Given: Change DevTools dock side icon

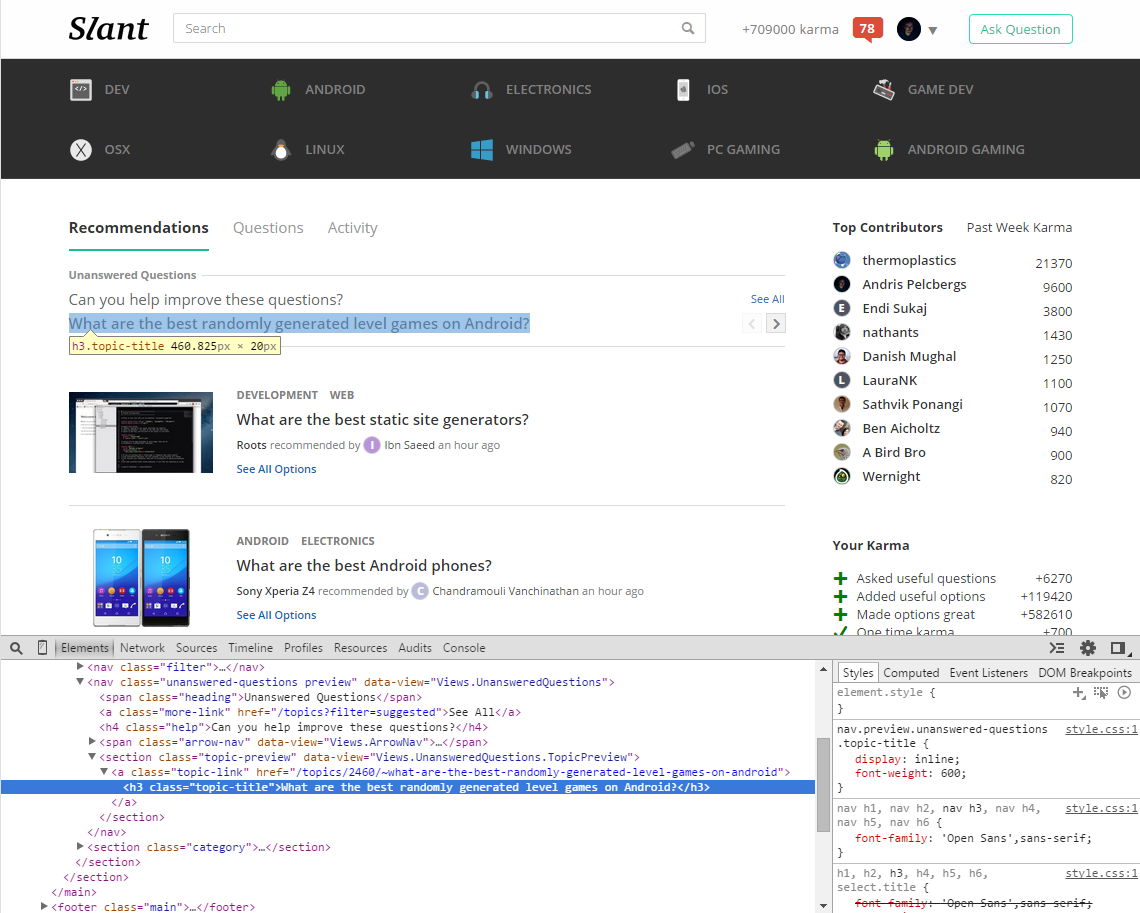Looking at the screenshot, I should (1120, 648).
